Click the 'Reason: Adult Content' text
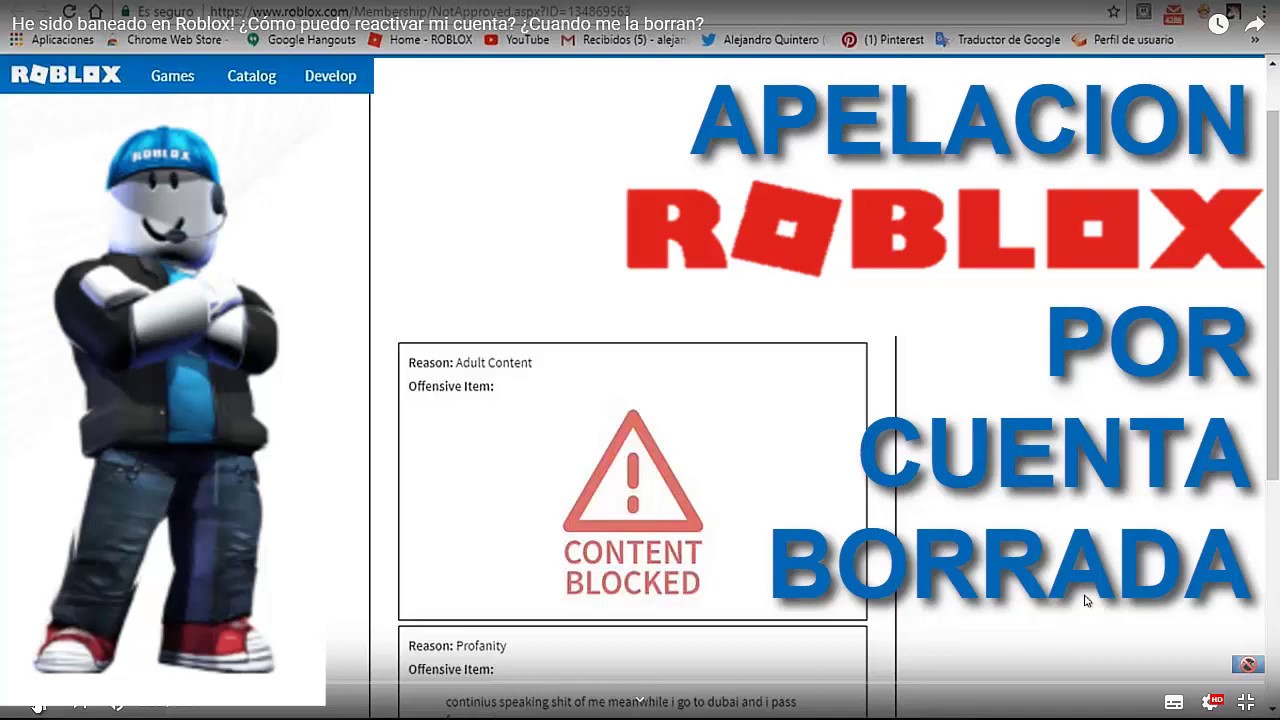This screenshot has height=720, width=1280. (470, 363)
